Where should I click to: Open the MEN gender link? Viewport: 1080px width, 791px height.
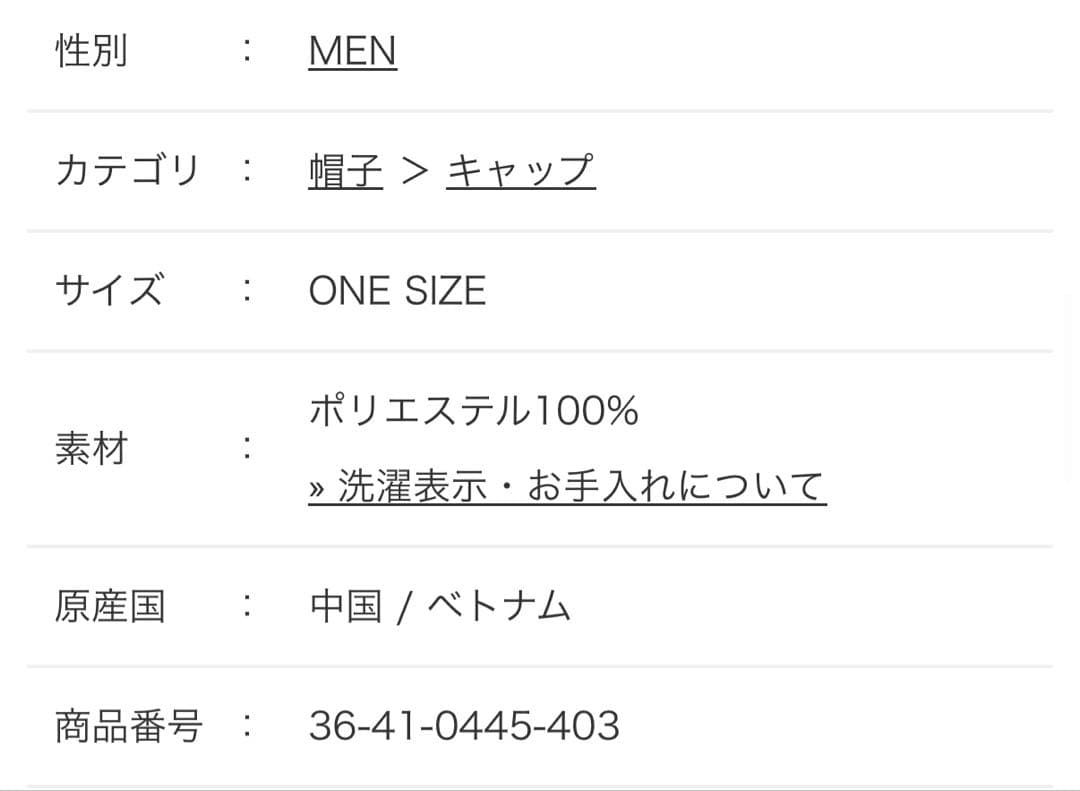tap(352, 51)
